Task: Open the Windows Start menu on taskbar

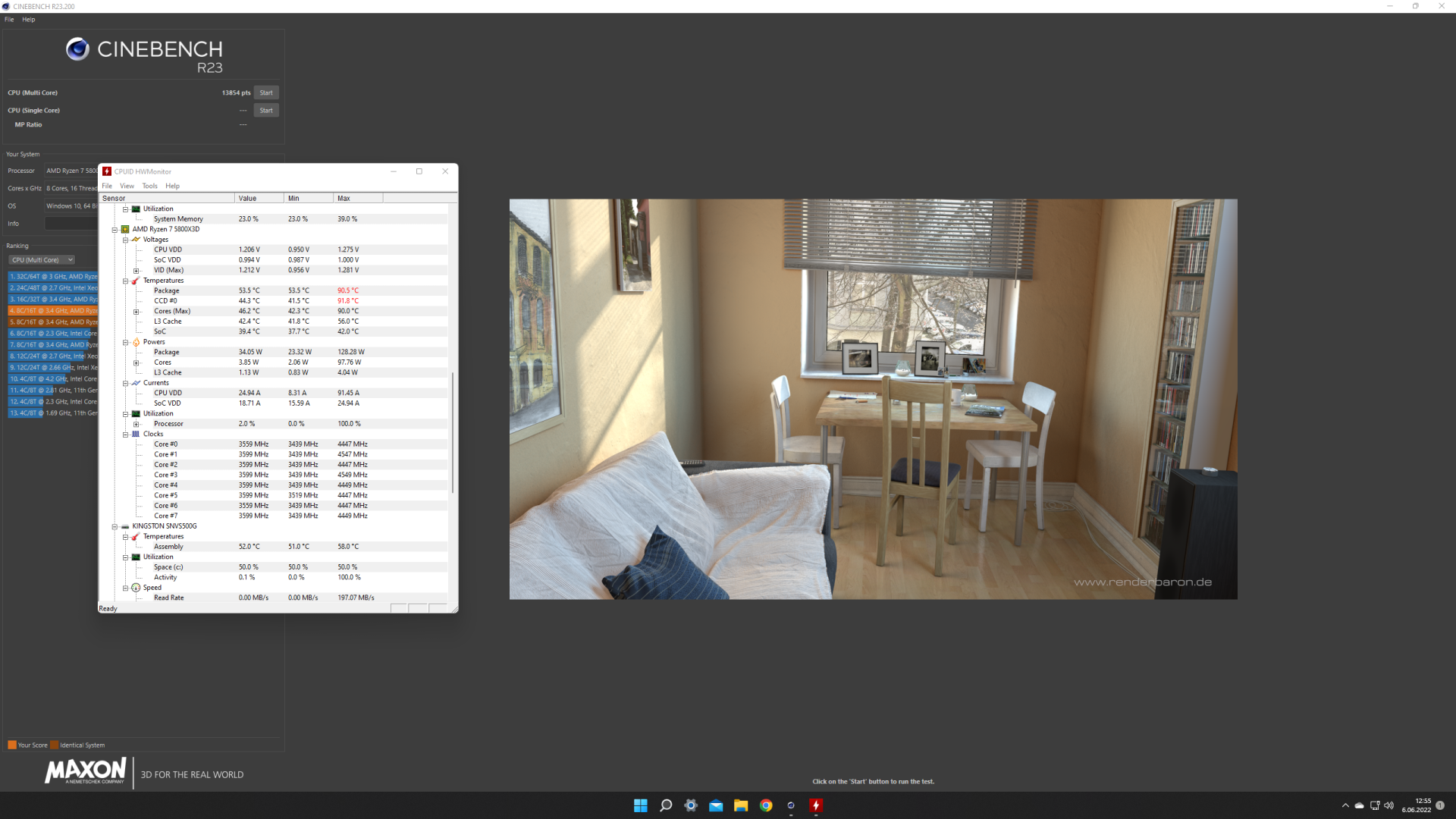Action: 641,805
